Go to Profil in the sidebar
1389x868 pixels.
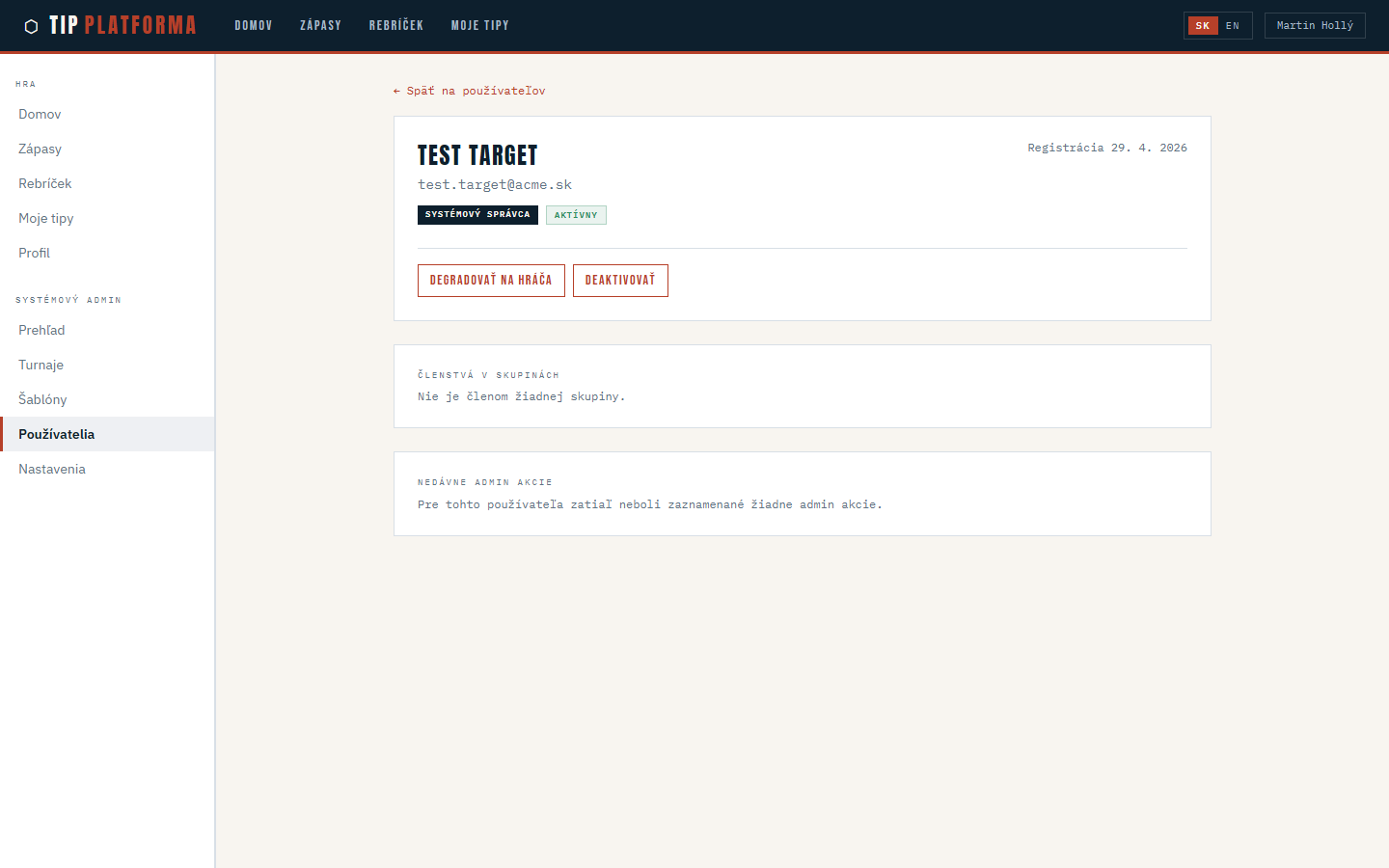34,253
